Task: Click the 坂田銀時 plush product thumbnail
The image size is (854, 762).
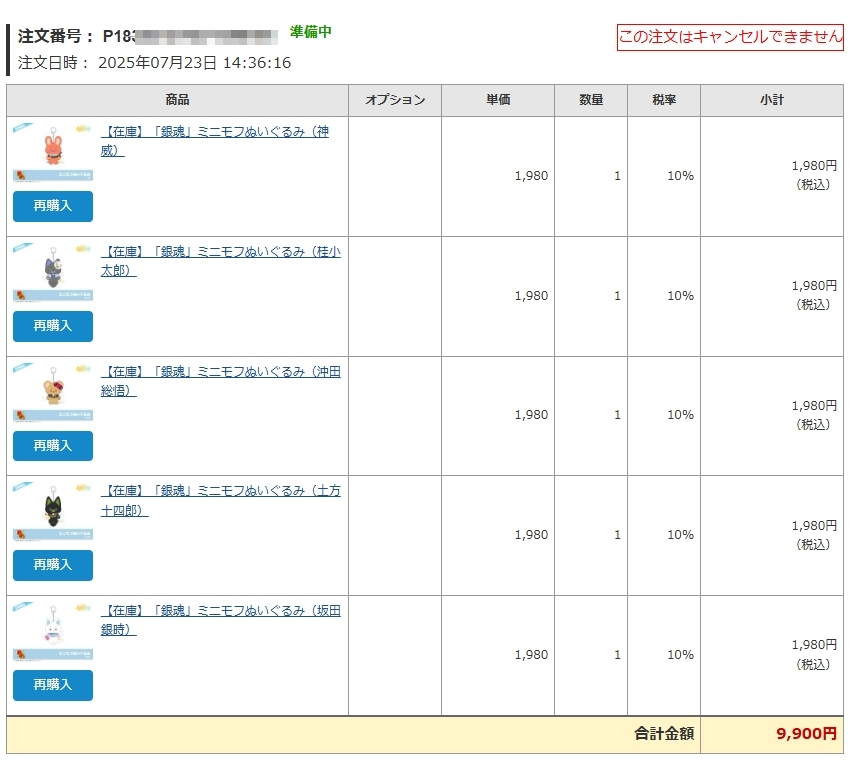Action: 53,631
